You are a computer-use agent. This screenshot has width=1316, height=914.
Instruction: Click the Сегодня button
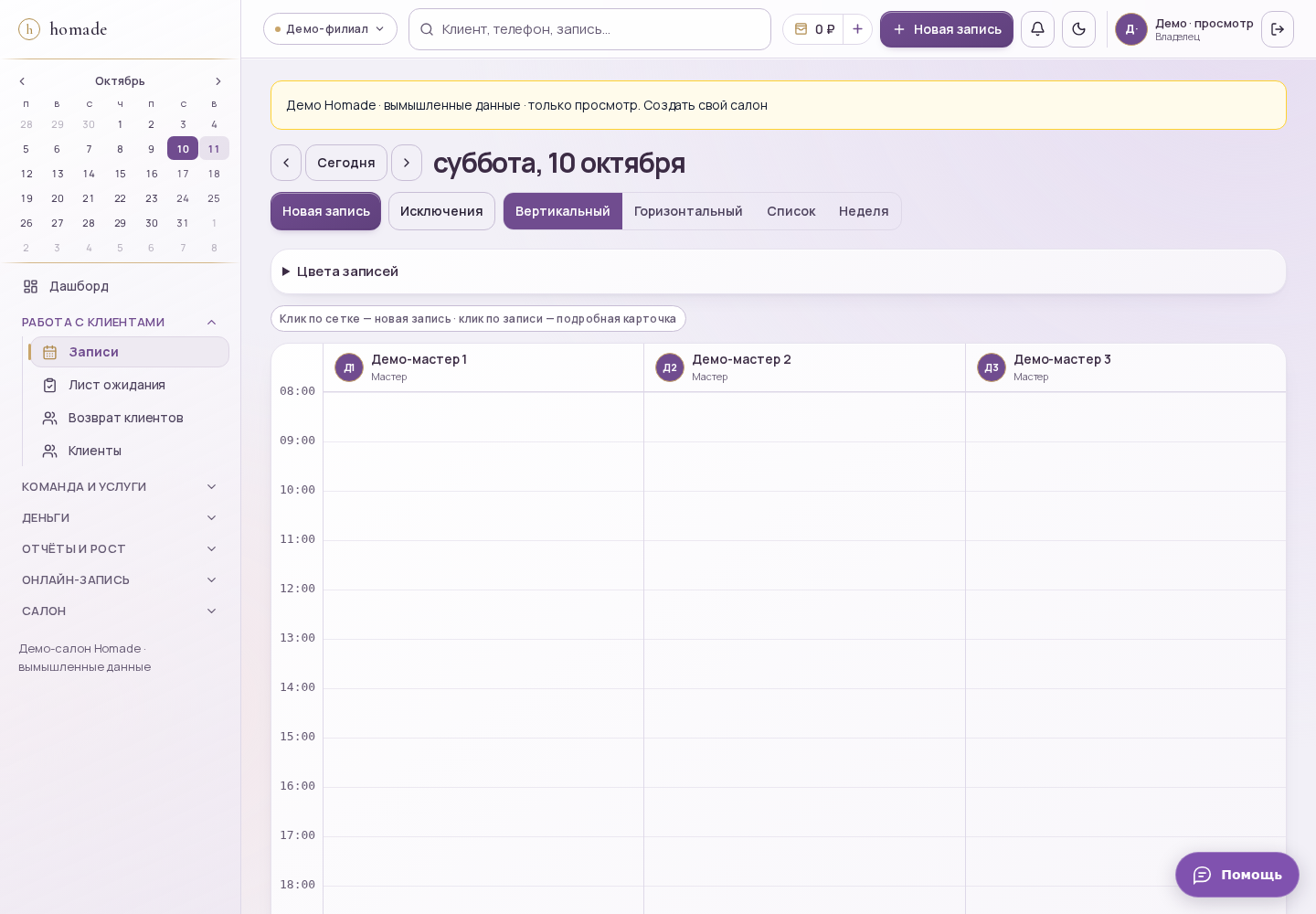[346, 163]
